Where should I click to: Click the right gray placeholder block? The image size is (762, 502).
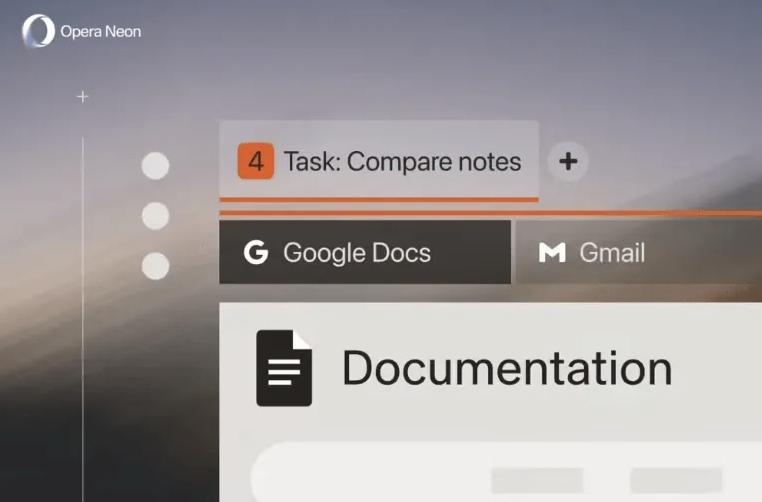tap(676, 480)
